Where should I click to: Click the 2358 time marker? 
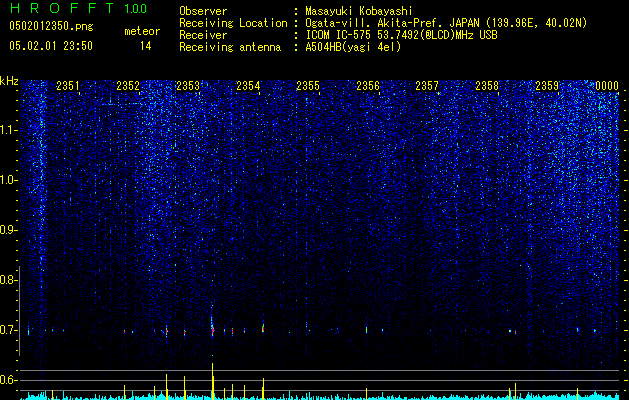[487, 85]
